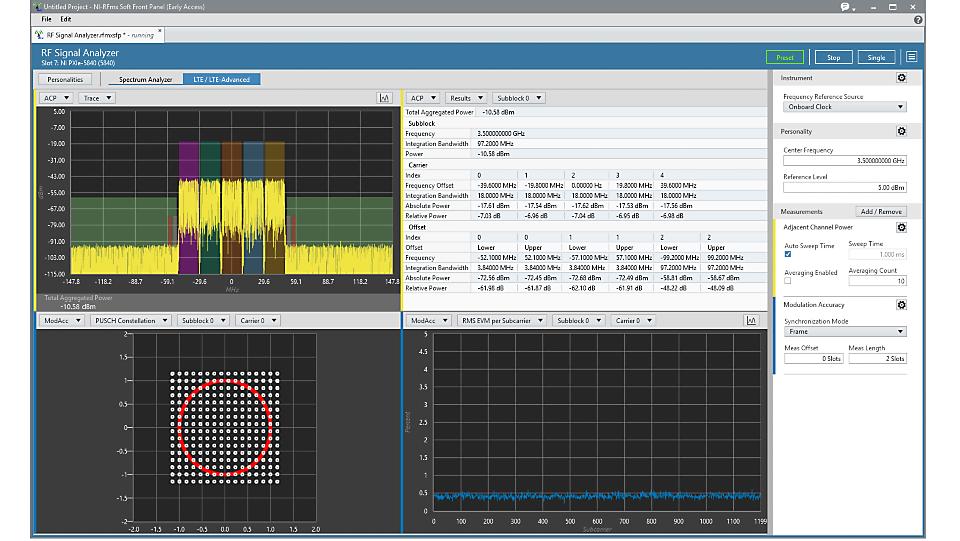Open the RMS EVM per Subcarrier dropdown
The width and height of the screenshot is (960, 541).
coord(501,320)
